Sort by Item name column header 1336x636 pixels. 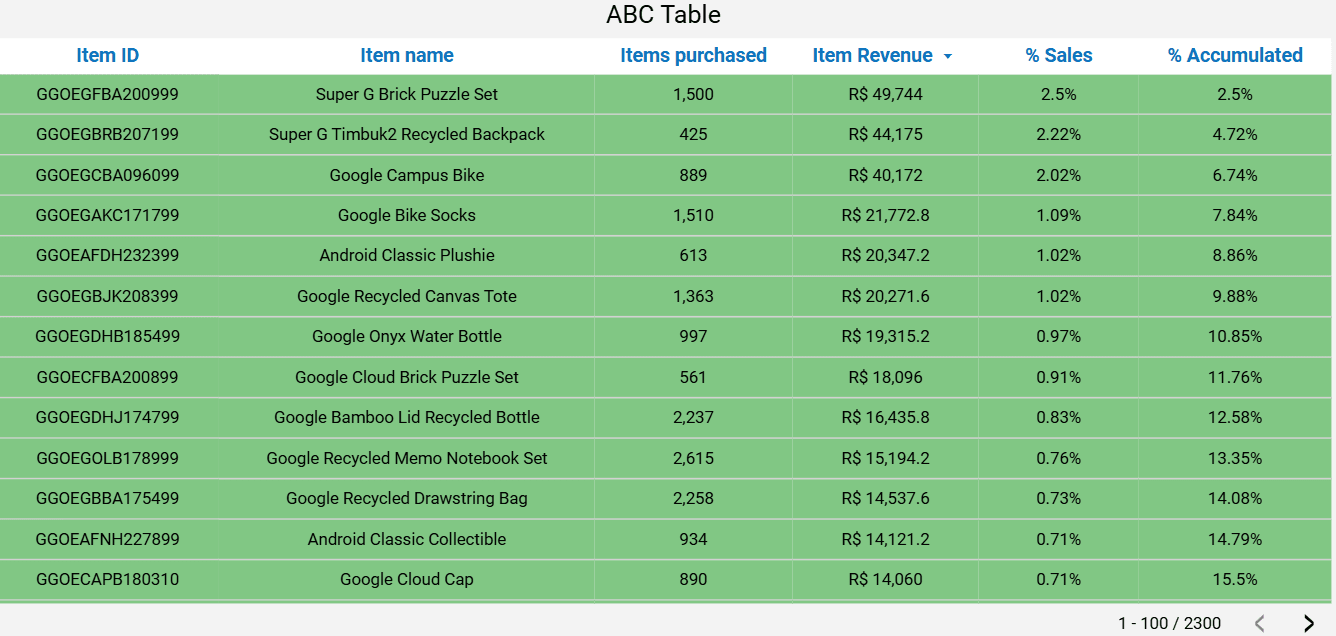tap(407, 56)
